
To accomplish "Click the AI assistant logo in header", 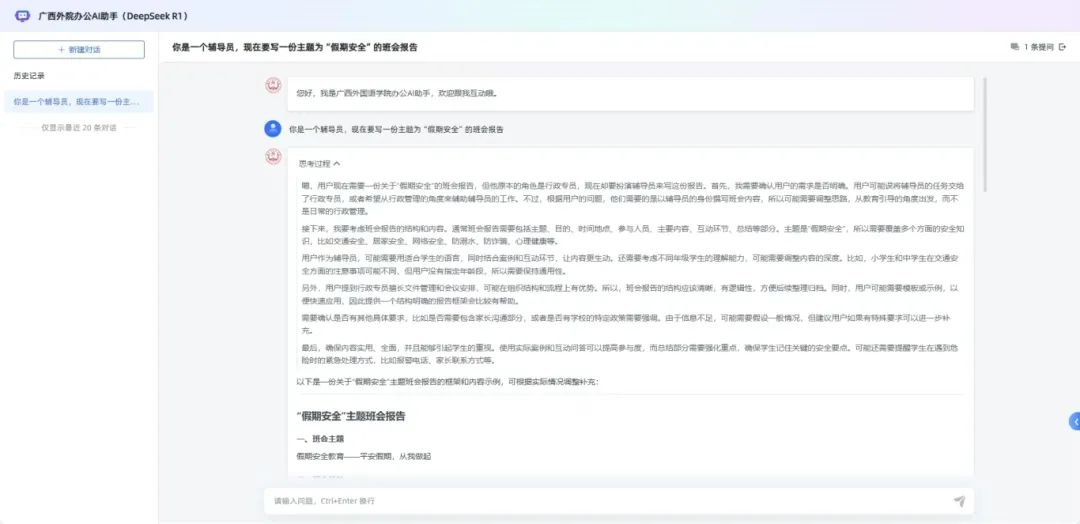I will tap(22, 16).
